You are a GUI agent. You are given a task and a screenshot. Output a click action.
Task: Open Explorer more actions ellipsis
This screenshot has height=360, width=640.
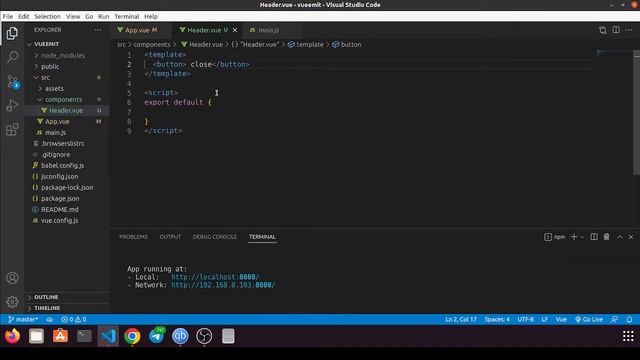point(98,30)
